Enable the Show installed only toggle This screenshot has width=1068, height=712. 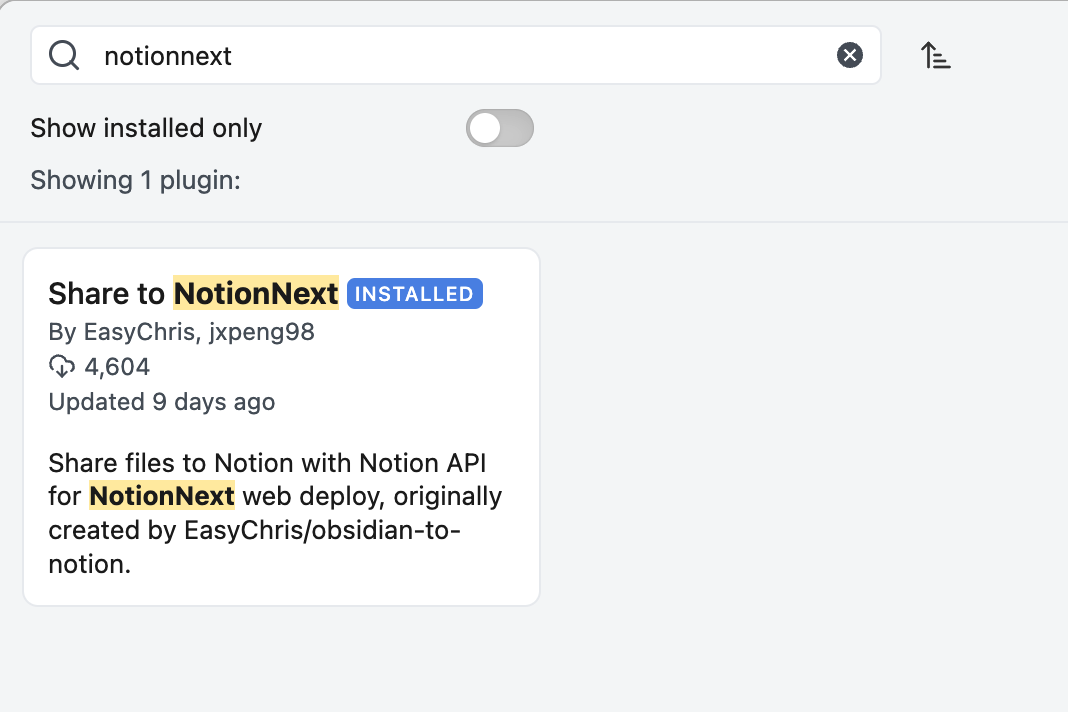pos(500,128)
